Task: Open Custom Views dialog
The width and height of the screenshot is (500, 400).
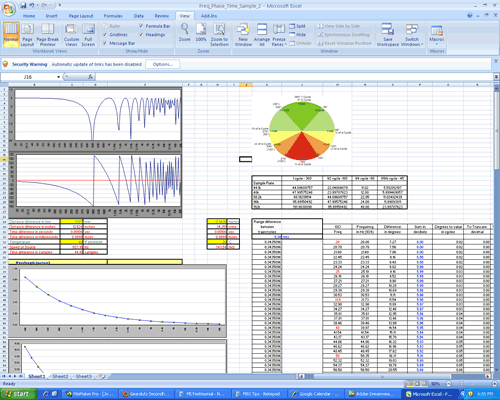Action: point(71,35)
